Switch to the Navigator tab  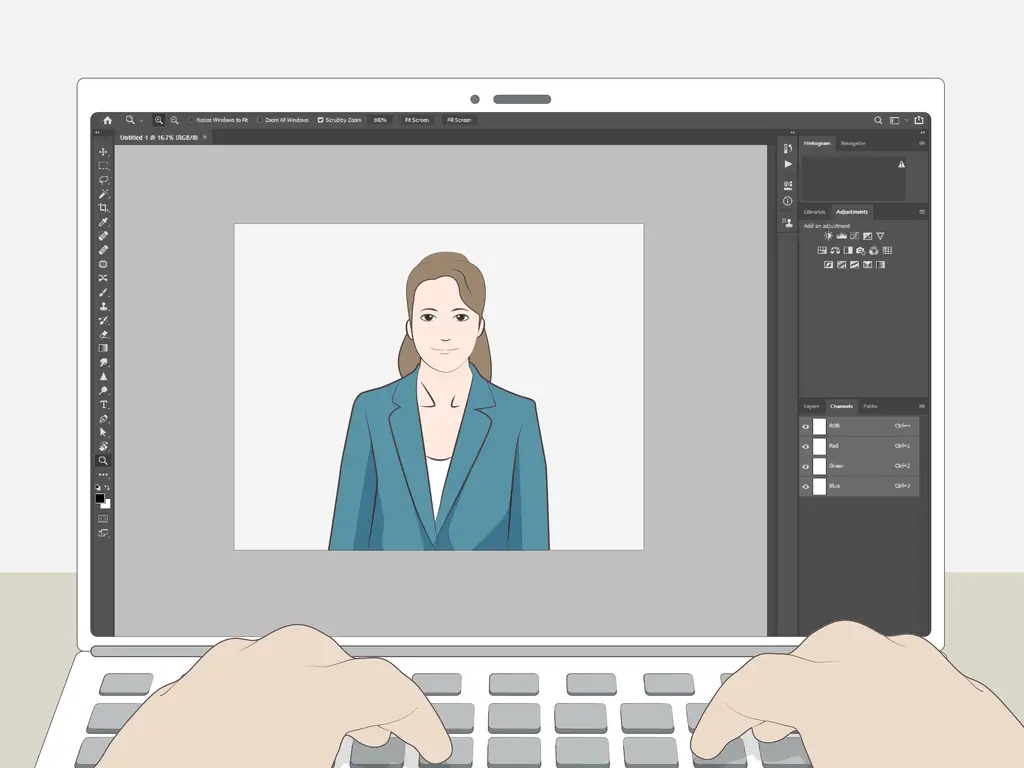853,143
